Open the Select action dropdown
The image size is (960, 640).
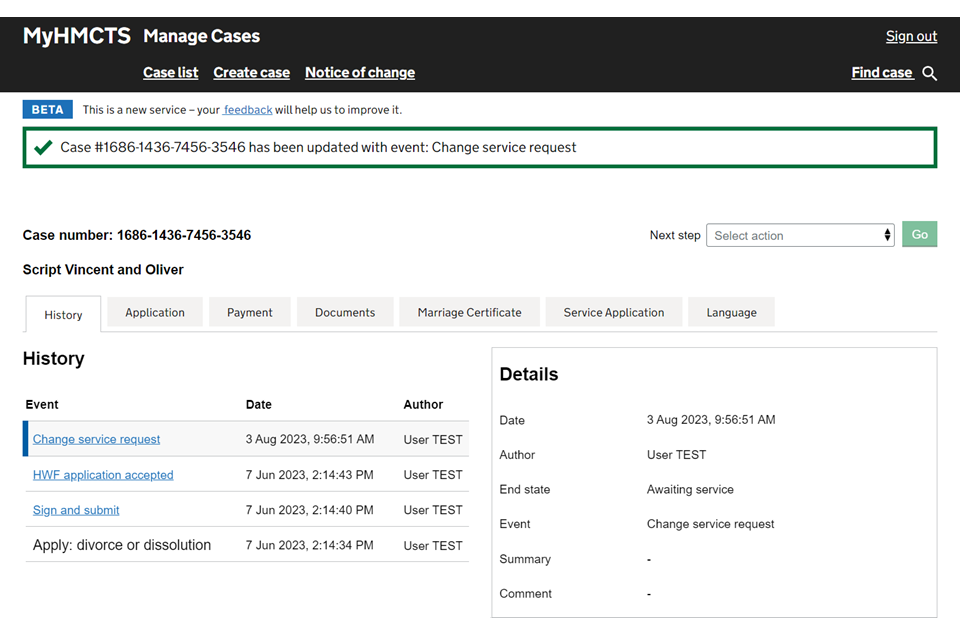pyautogui.click(x=800, y=235)
